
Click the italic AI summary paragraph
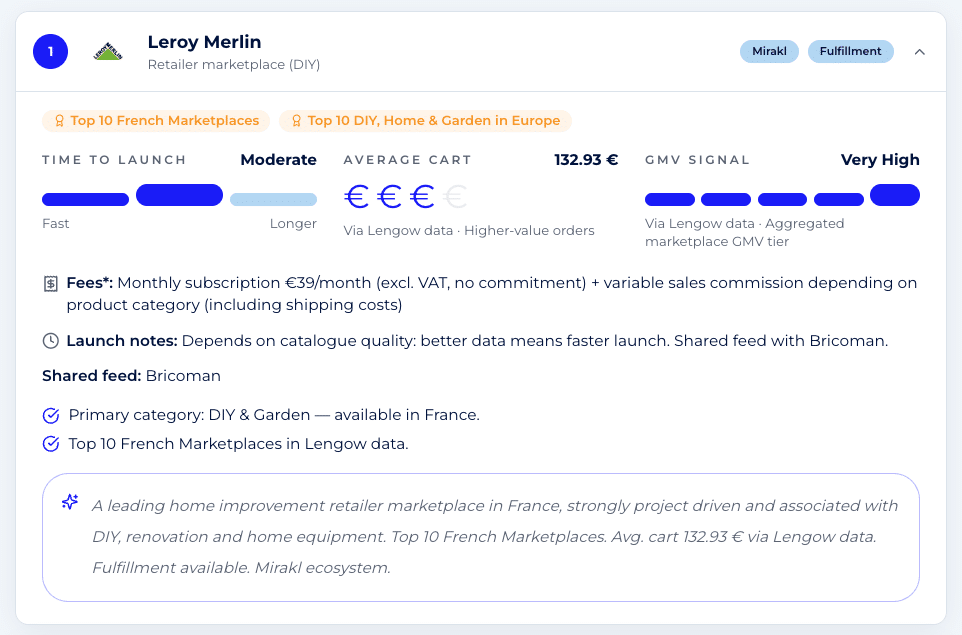(x=494, y=537)
